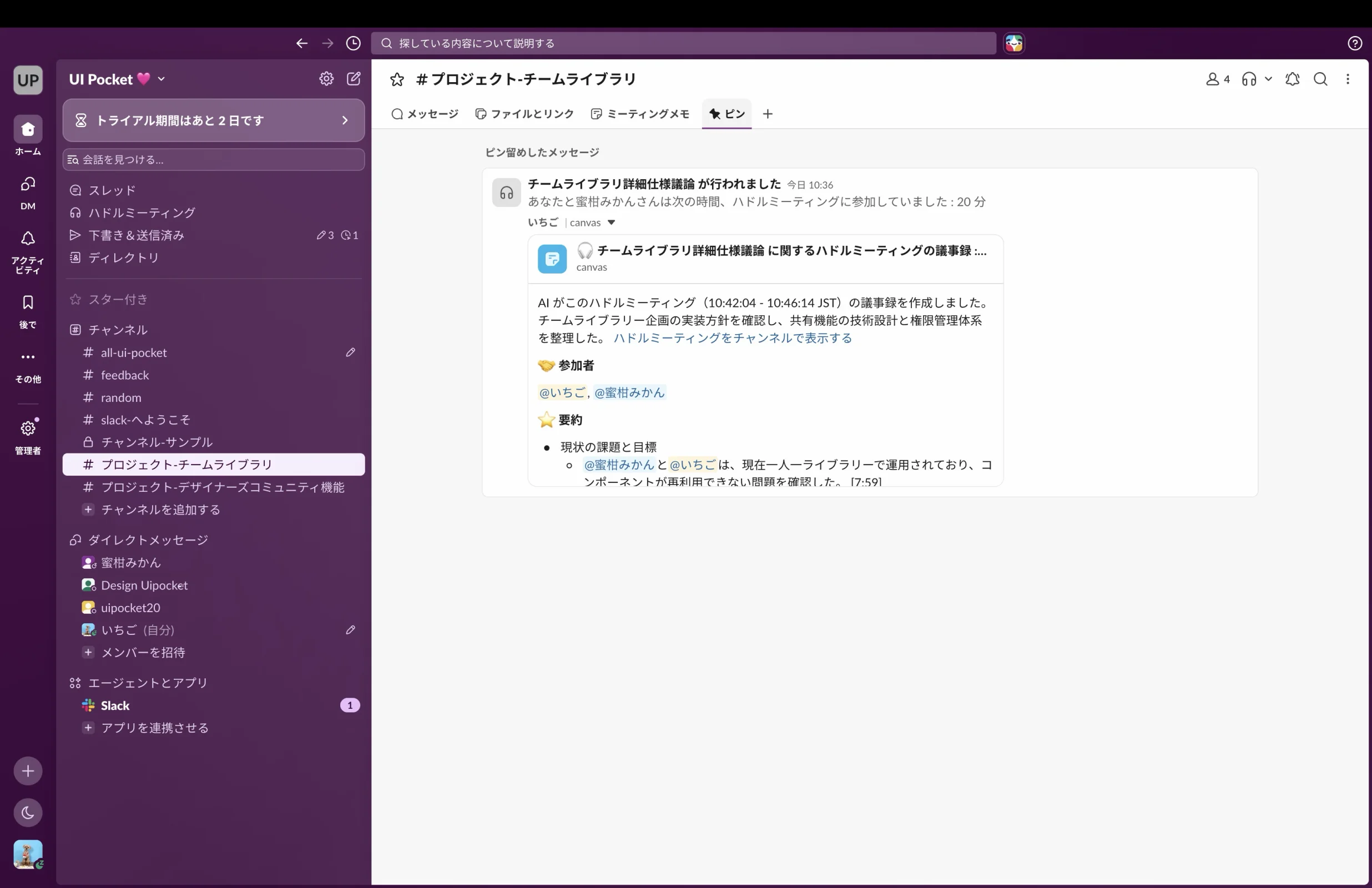
Task: Open プロジェクト-デザイナーズコミュニティ機能 channel
Action: (x=213, y=487)
